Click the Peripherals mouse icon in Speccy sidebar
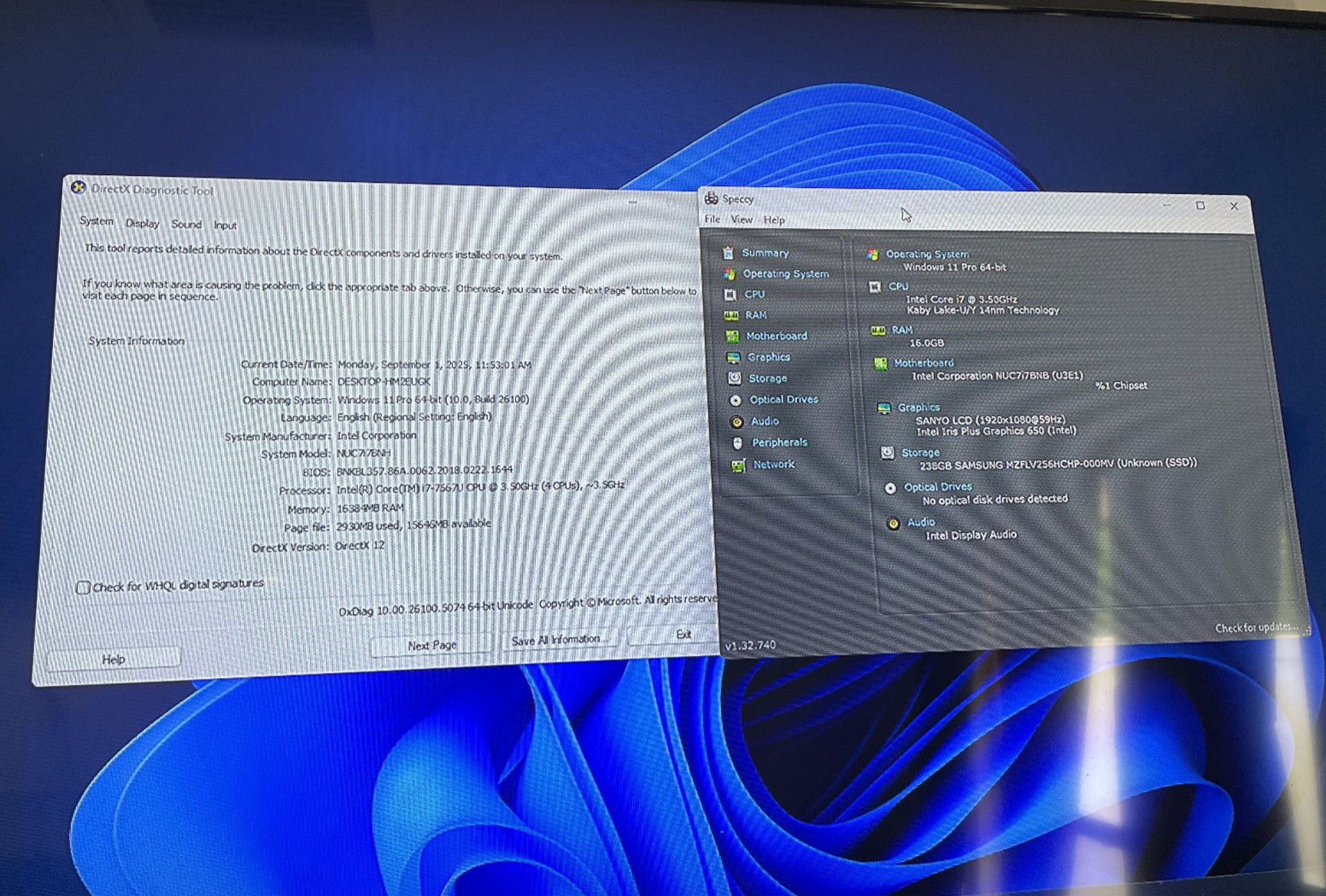 click(x=737, y=443)
